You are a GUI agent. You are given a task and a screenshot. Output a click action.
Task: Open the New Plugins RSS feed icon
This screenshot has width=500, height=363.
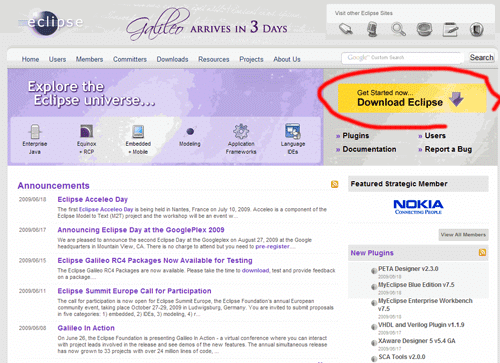click(482, 252)
